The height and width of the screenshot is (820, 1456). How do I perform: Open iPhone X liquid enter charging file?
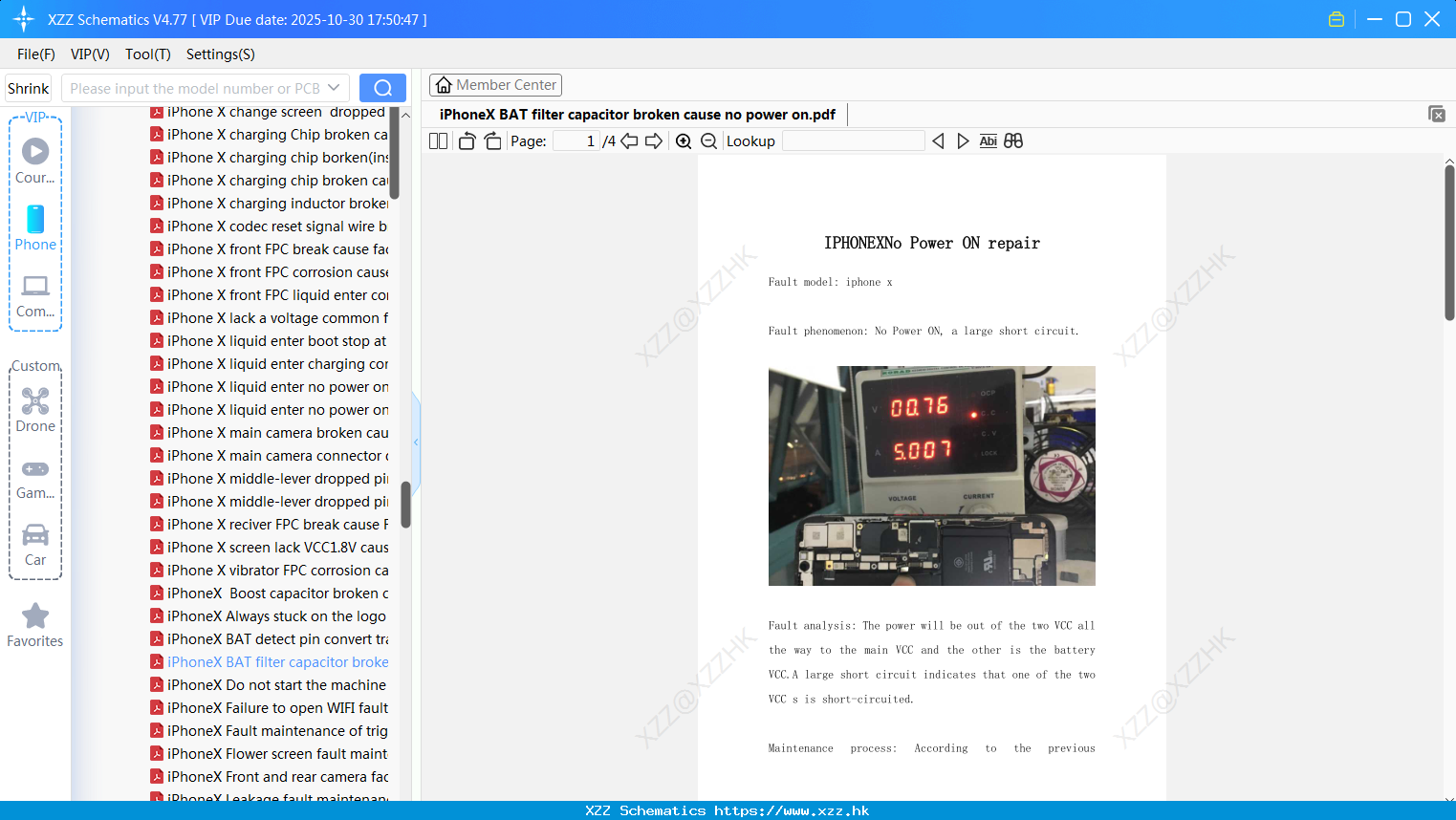269,364
